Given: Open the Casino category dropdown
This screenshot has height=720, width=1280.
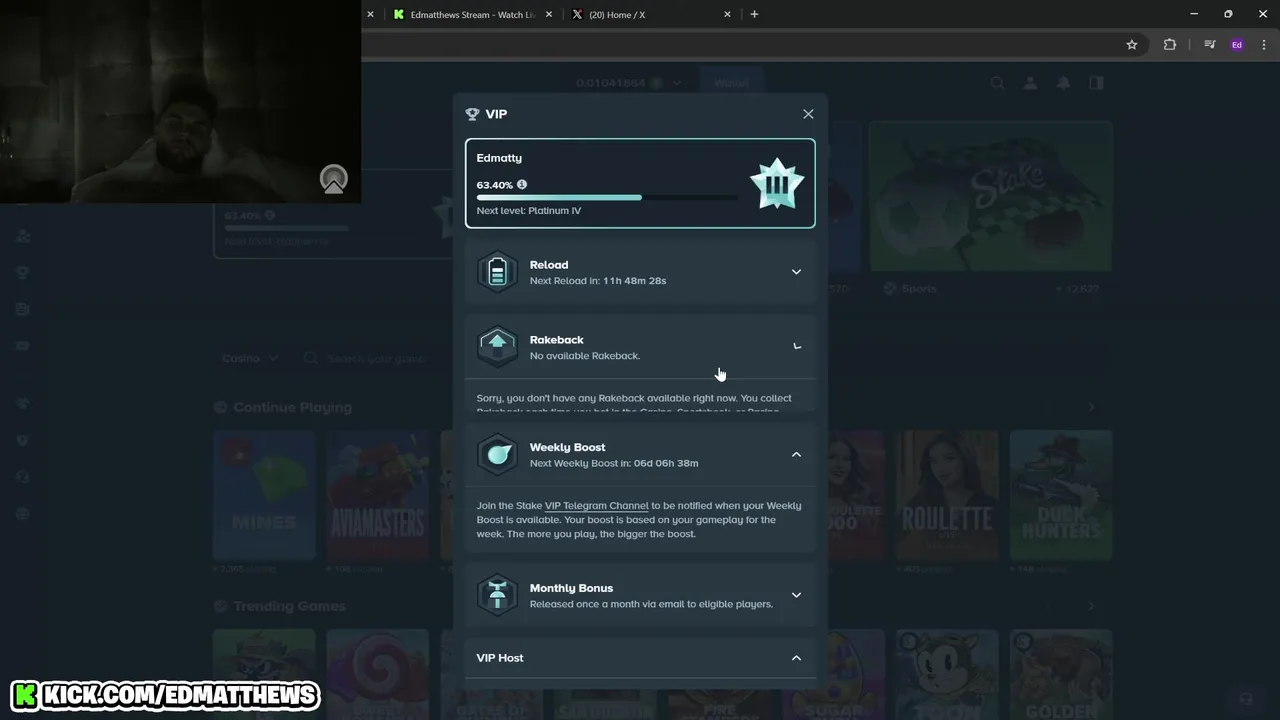Looking at the screenshot, I should tap(250, 358).
